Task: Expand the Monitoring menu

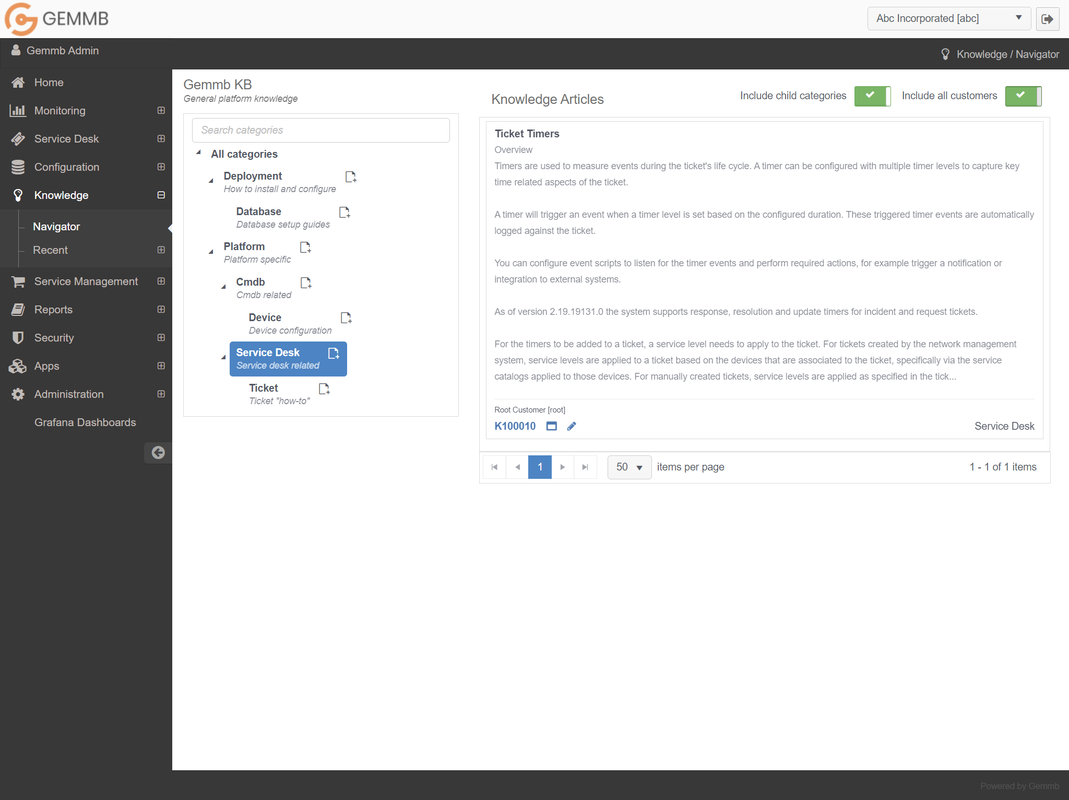Action: click(161, 110)
